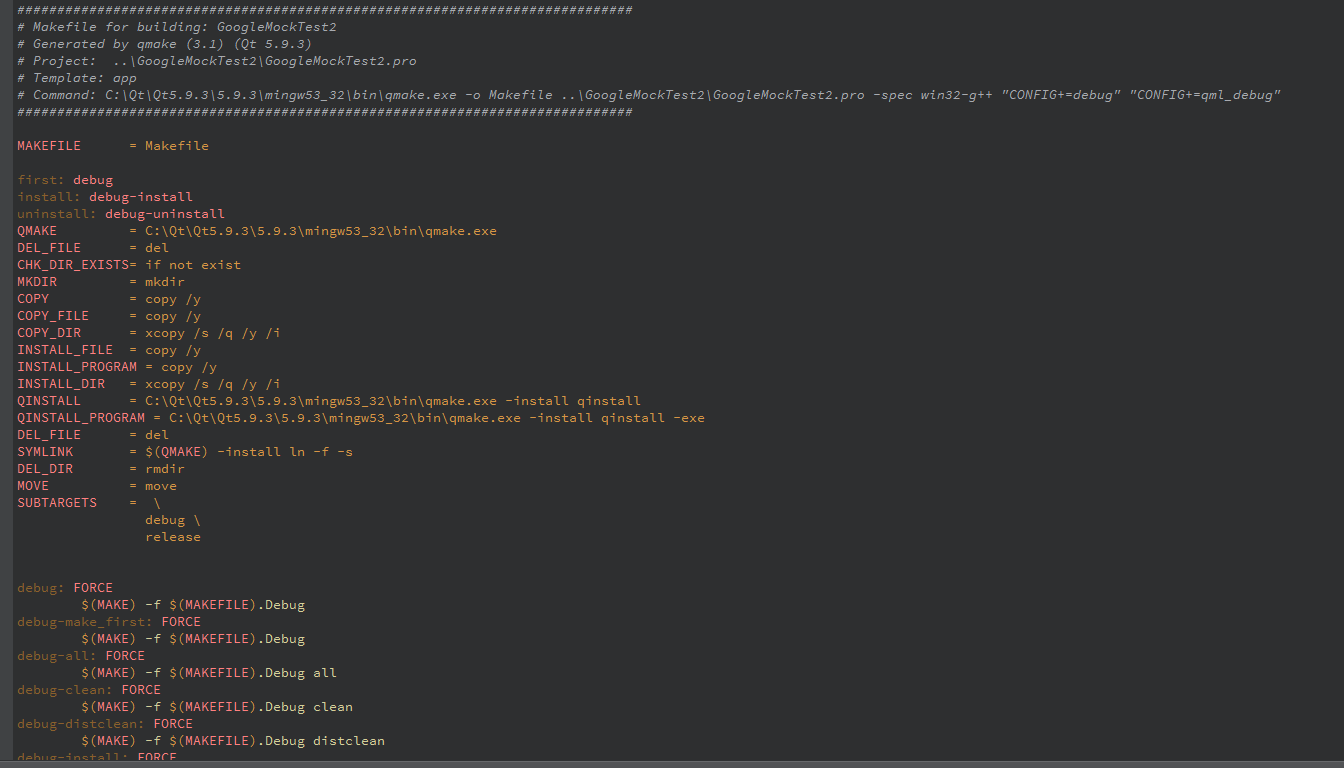The width and height of the screenshot is (1344, 768).
Task: Click the QINSTALL_PROGRAM variable name
Action: pyautogui.click(x=81, y=418)
